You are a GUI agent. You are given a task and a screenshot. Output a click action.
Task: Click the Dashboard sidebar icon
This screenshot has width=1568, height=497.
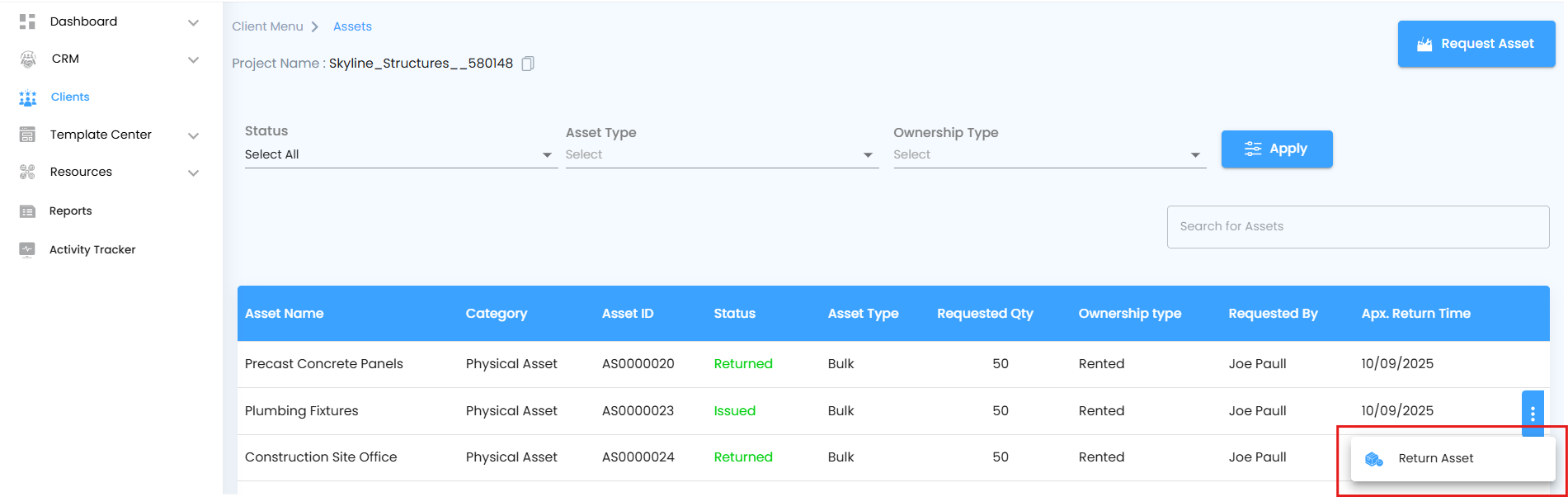27,21
